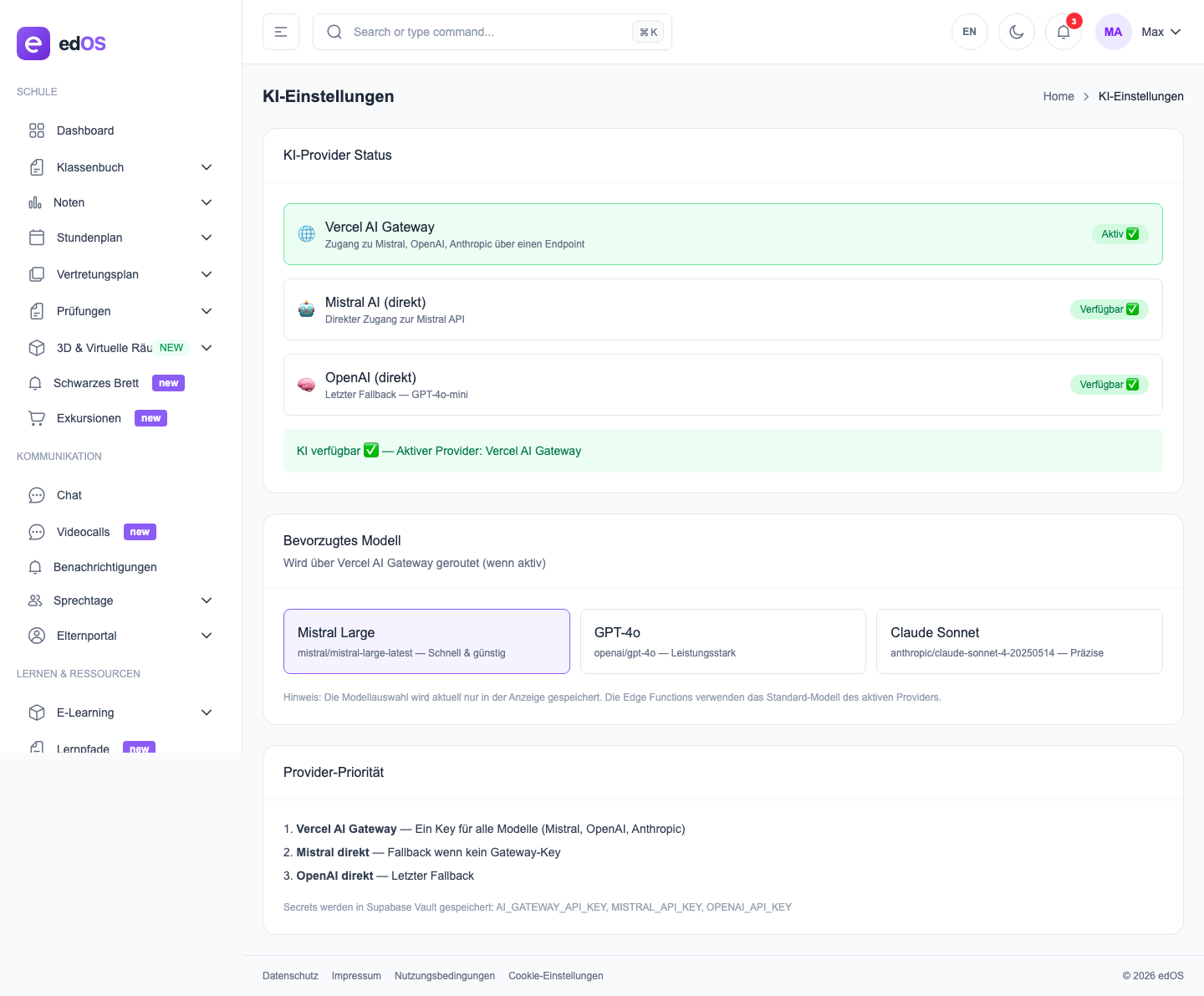The image size is (1204, 996).
Task: Expand the Noten submenu chevron
Action: pos(207,202)
